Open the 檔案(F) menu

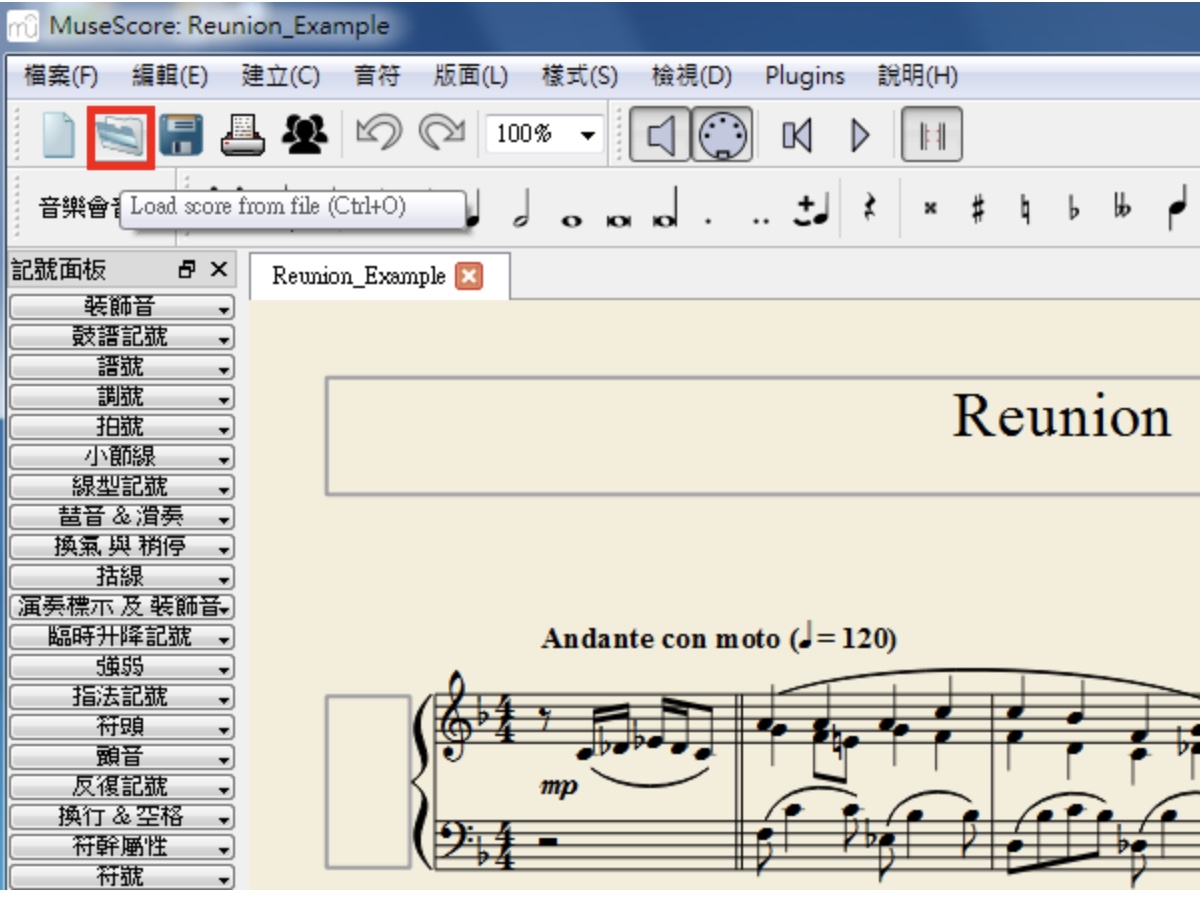coord(61,76)
